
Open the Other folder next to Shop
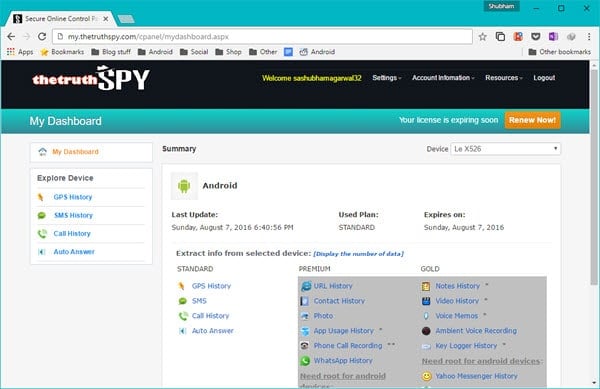click(x=263, y=52)
